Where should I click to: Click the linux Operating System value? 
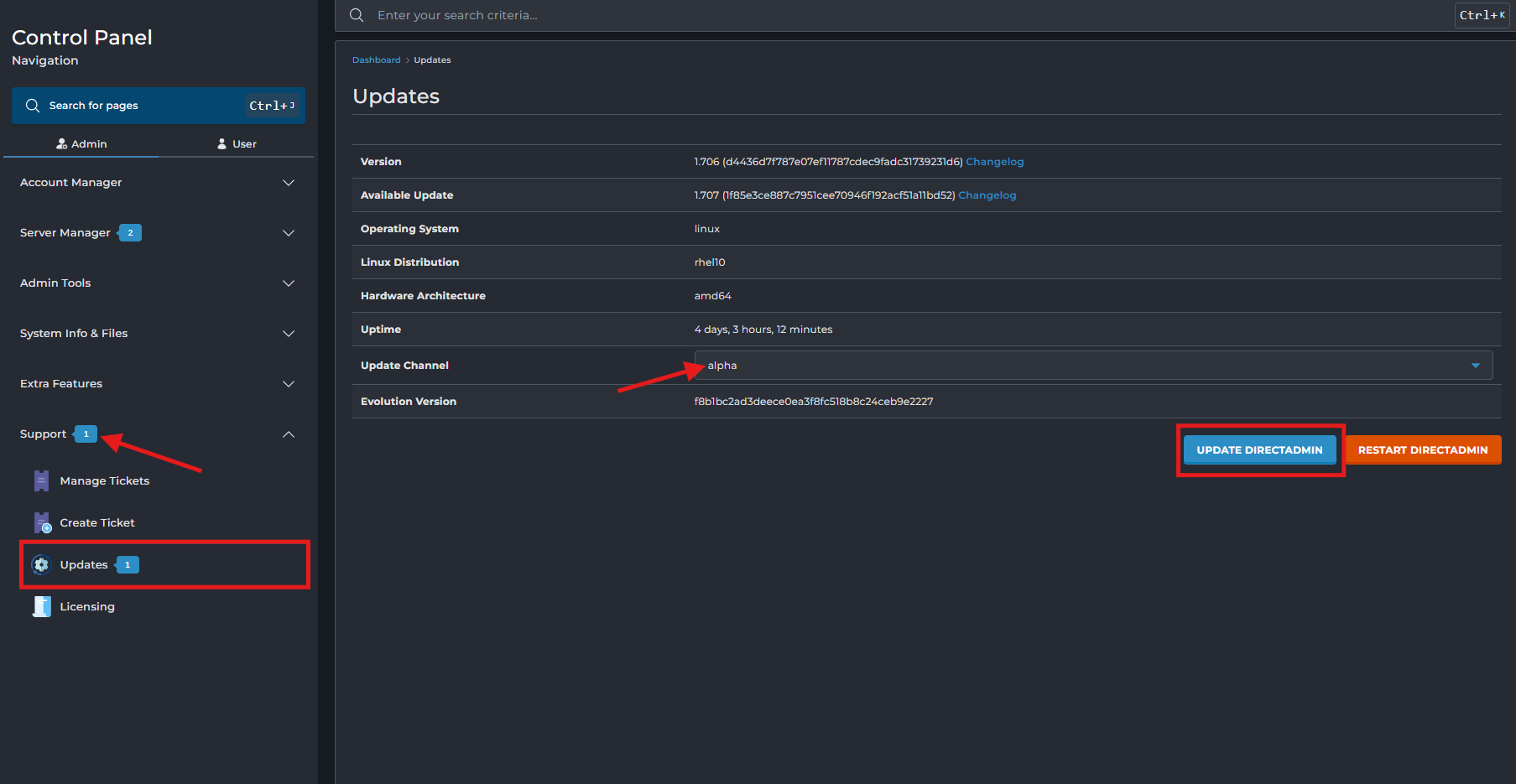(707, 229)
